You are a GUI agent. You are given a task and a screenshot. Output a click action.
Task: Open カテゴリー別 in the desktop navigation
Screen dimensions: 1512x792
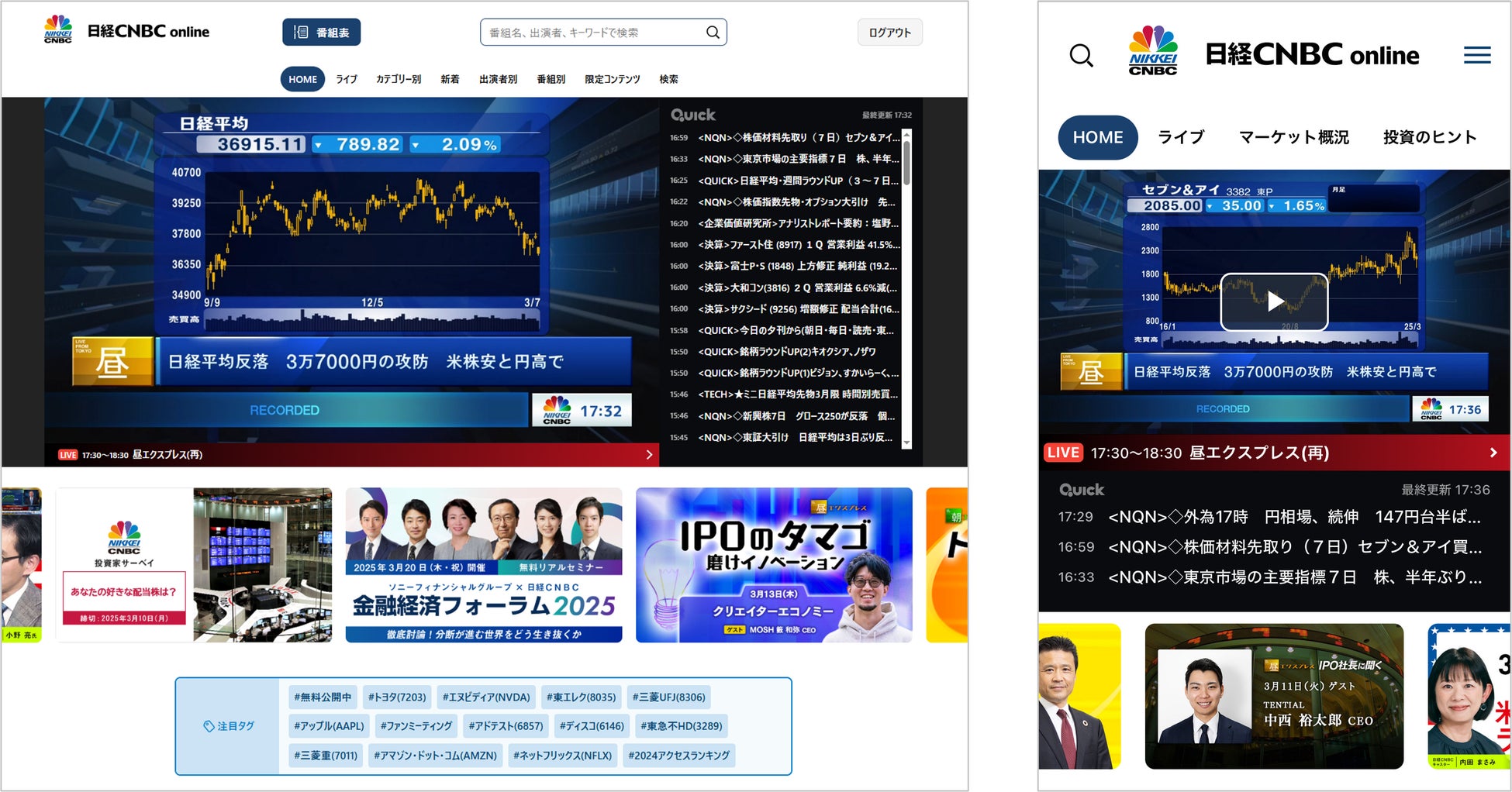point(399,79)
